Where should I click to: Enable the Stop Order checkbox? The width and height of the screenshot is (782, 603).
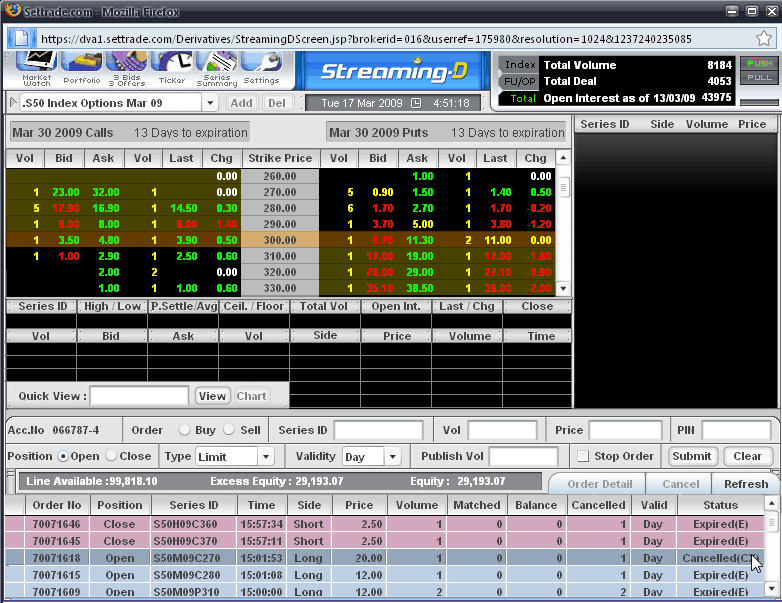[x=583, y=456]
